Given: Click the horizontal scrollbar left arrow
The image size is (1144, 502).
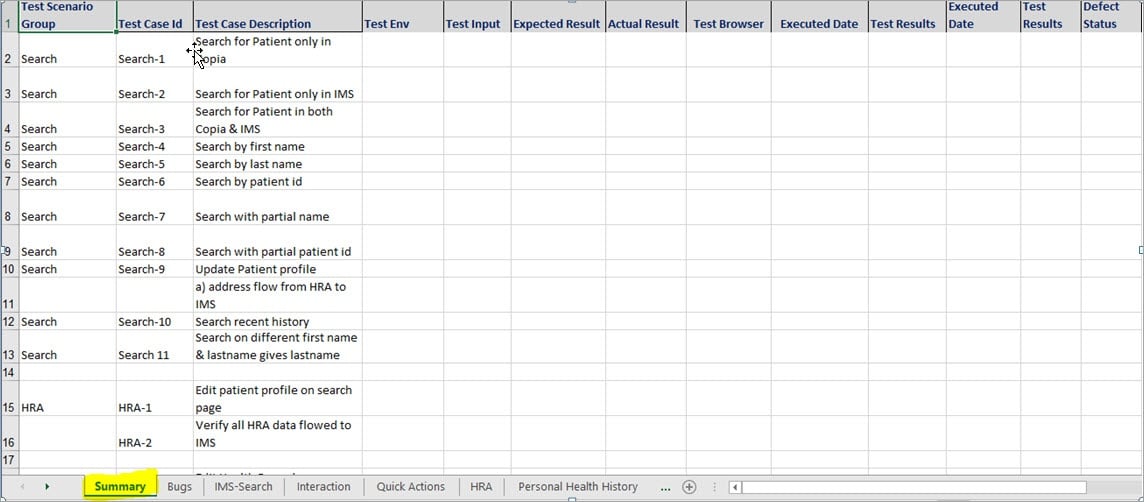Looking at the screenshot, I should (x=735, y=487).
